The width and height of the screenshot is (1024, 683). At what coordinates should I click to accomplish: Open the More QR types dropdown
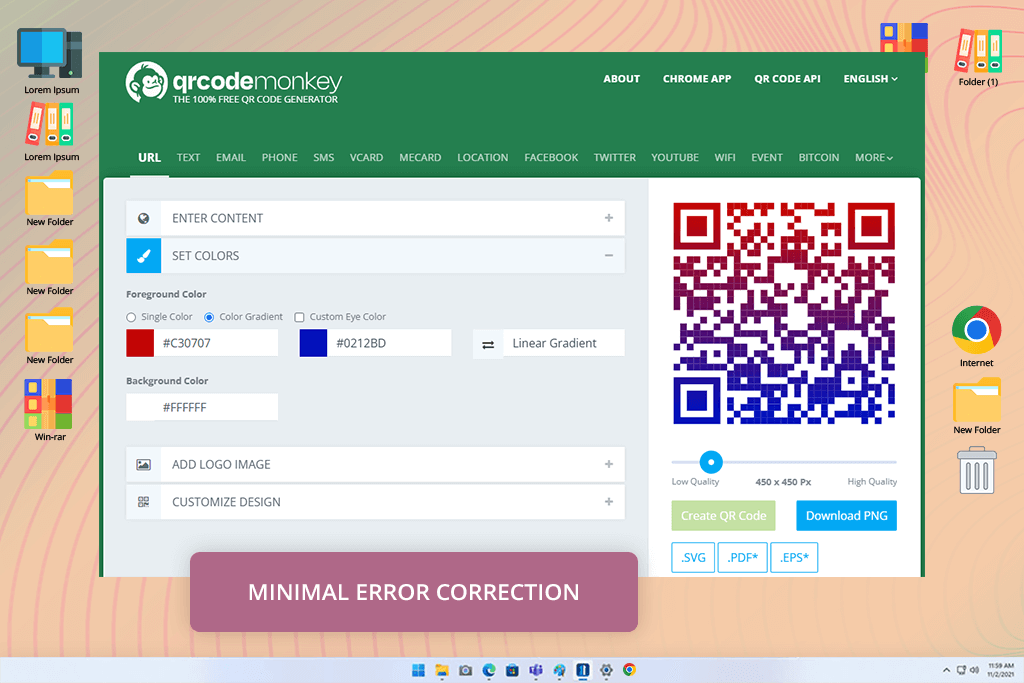(x=874, y=157)
